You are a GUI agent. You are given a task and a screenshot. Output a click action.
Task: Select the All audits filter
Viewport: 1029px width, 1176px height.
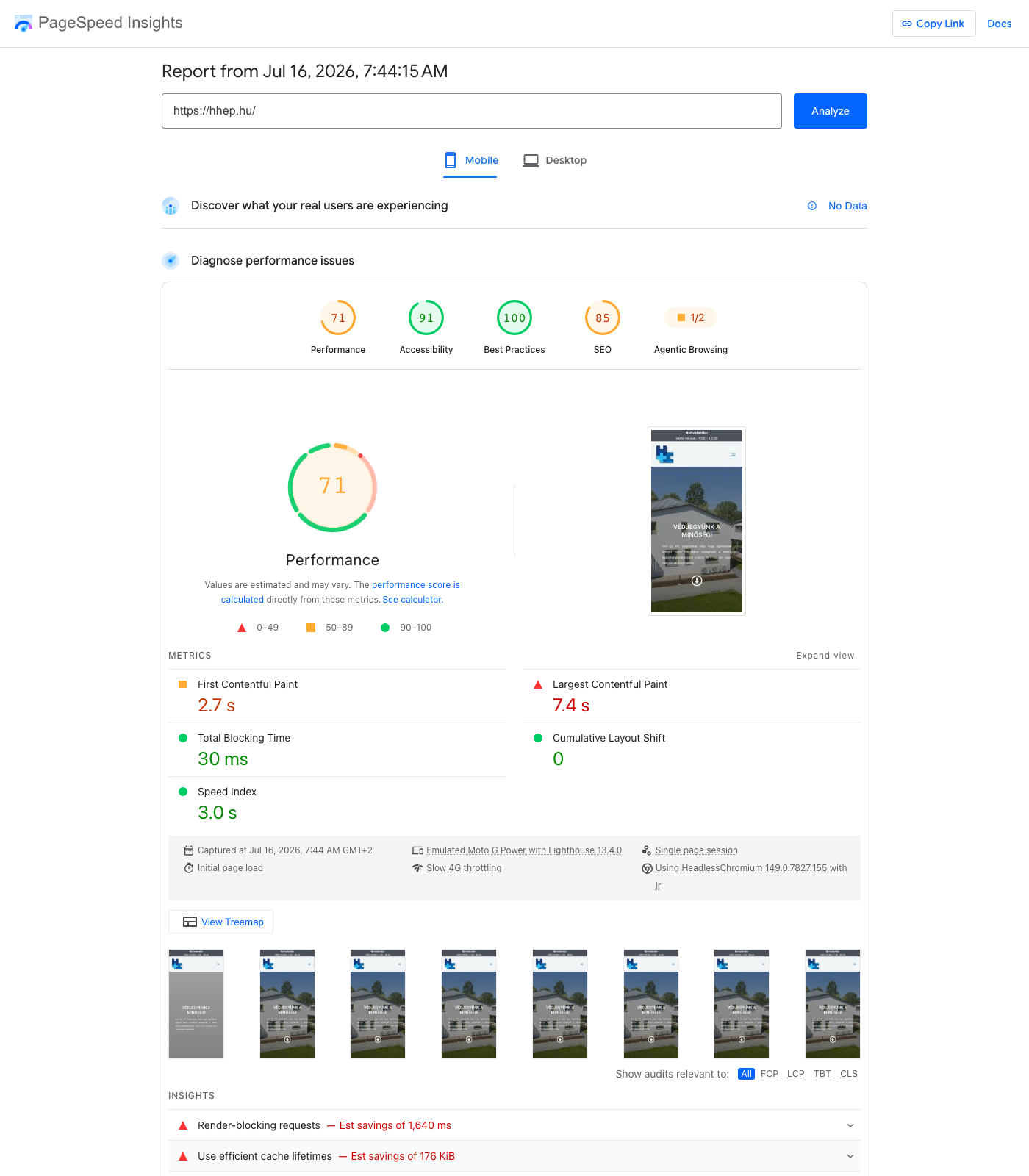[x=746, y=1074]
